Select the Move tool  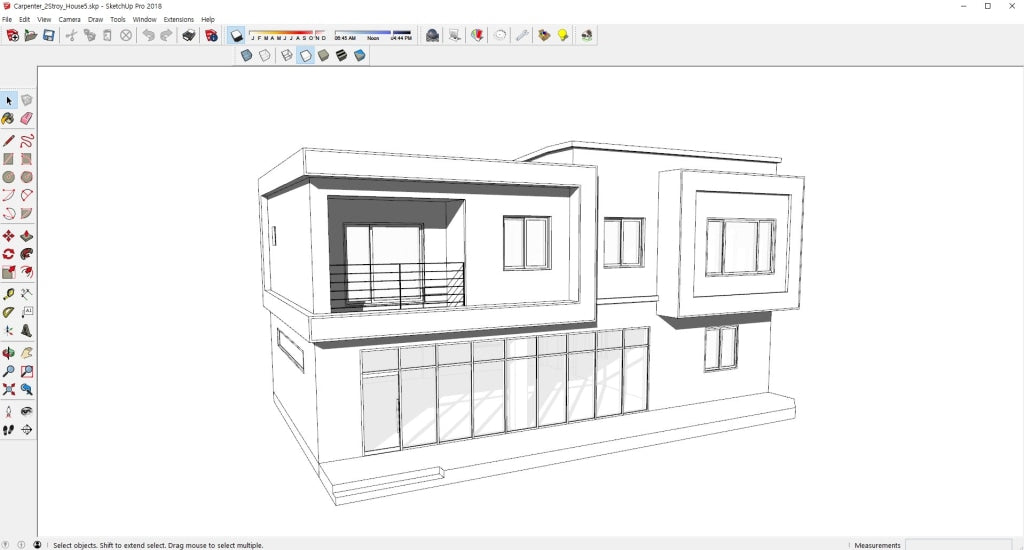[8, 236]
